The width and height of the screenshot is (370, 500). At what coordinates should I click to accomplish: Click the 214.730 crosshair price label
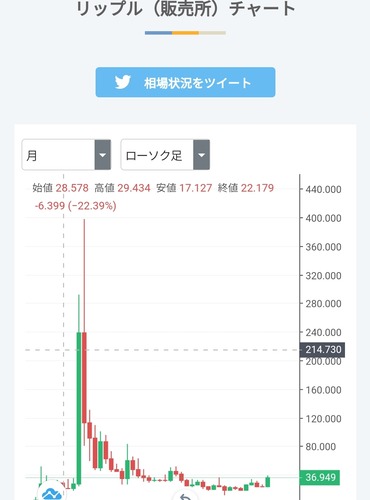tap(322, 350)
